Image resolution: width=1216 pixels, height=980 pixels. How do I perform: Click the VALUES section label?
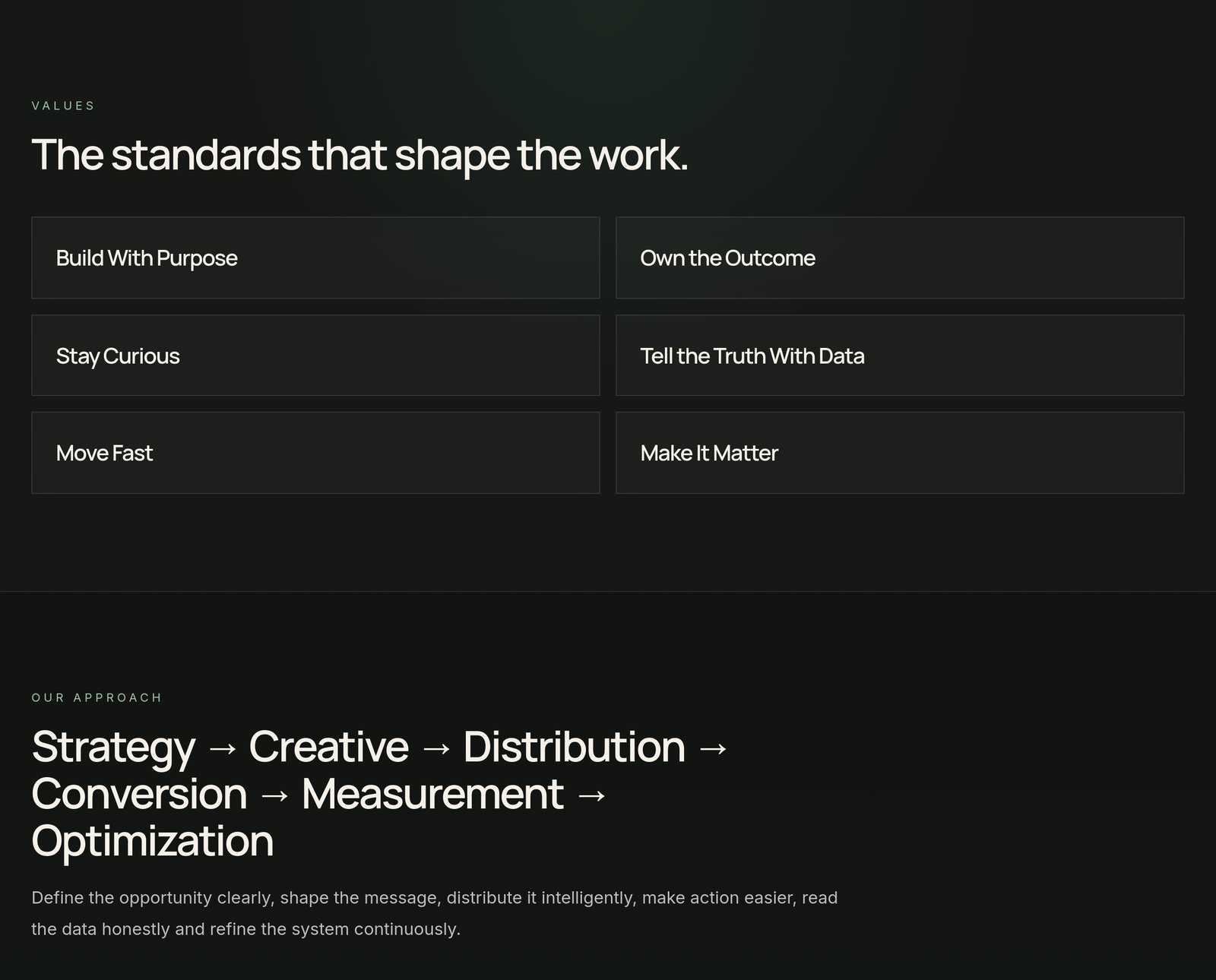[x=63, y=106]
